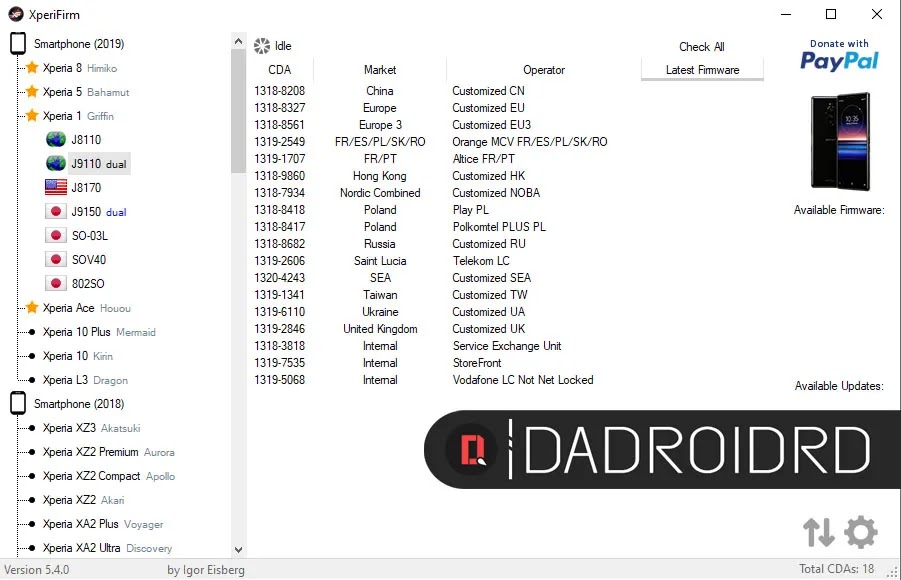Collapse the Smartphone (2018) group
The image size is (901, 580).
pos(79,404)
